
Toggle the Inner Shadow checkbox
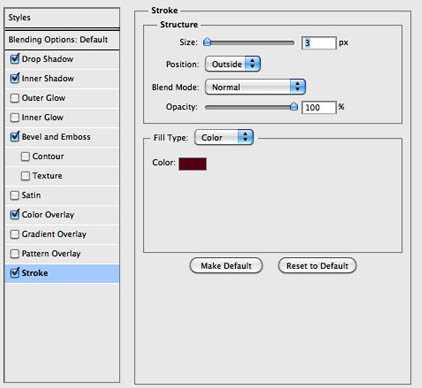pos(14,78)
